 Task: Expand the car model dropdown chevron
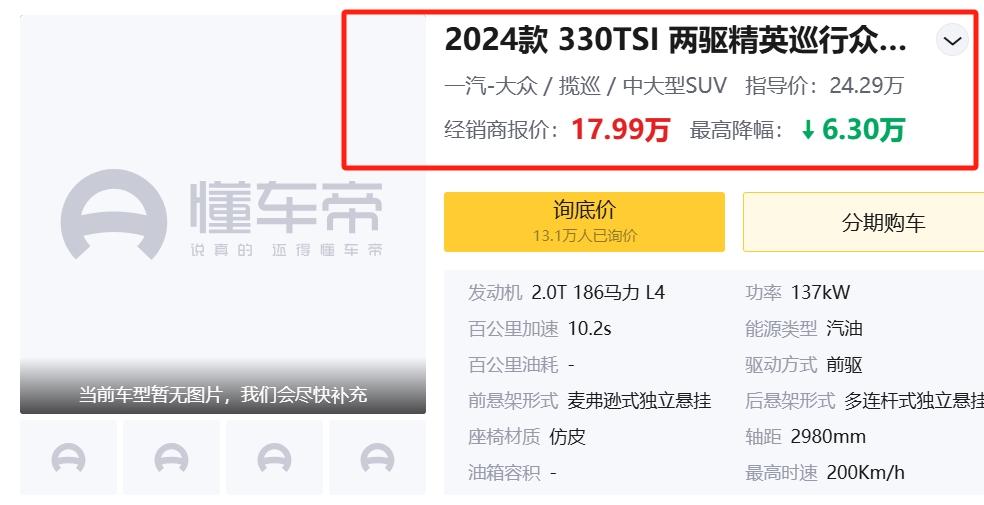[952, 41]
